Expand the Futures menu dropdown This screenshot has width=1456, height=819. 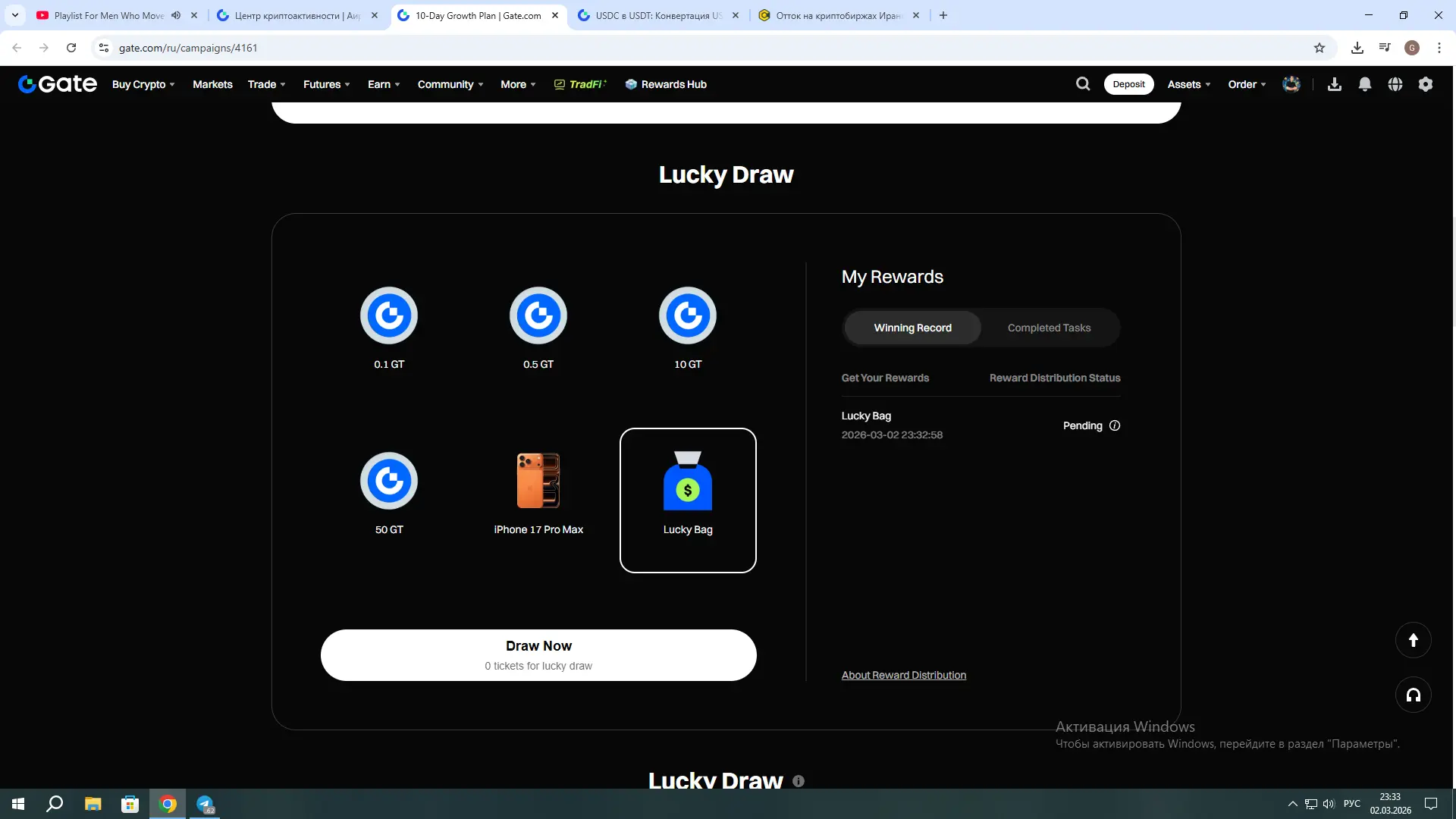coord(326,84)
